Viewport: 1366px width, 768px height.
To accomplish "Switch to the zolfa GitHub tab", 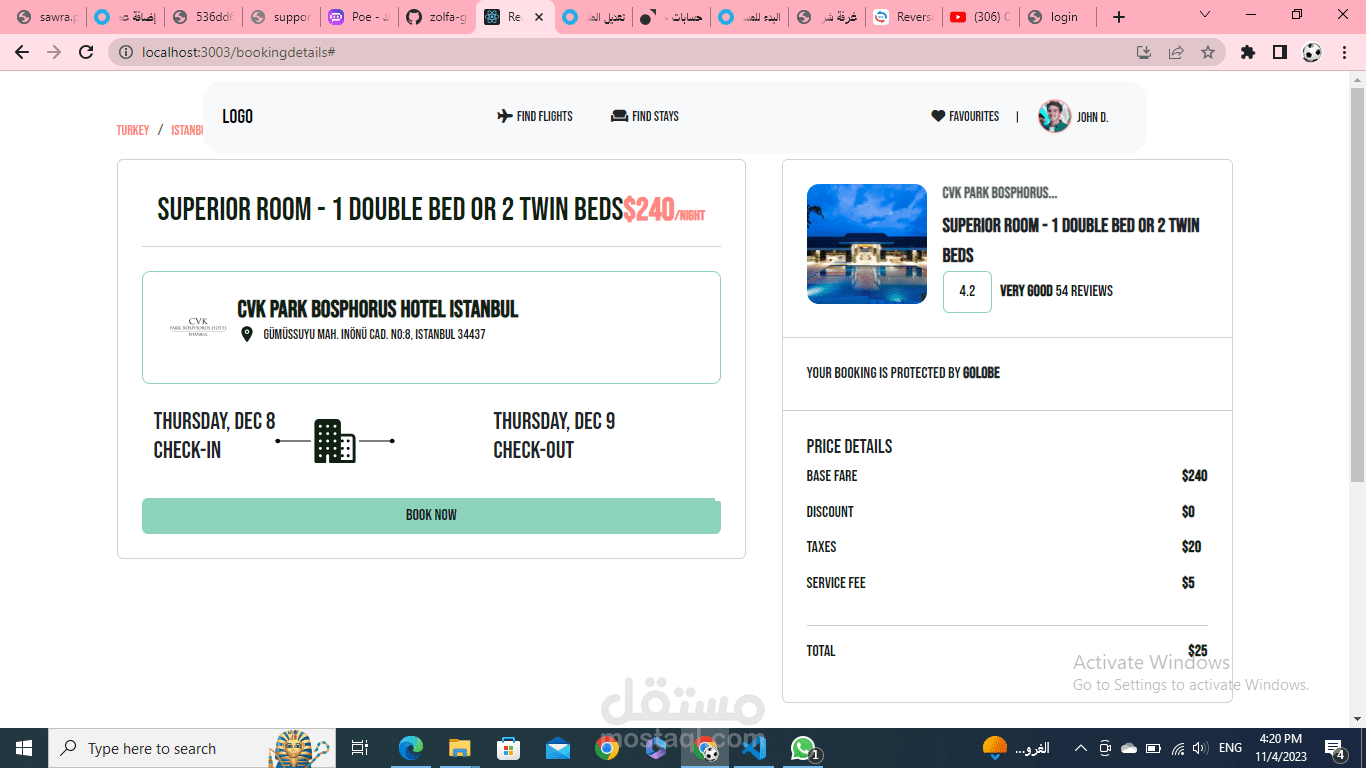I will tap(437, 17).
